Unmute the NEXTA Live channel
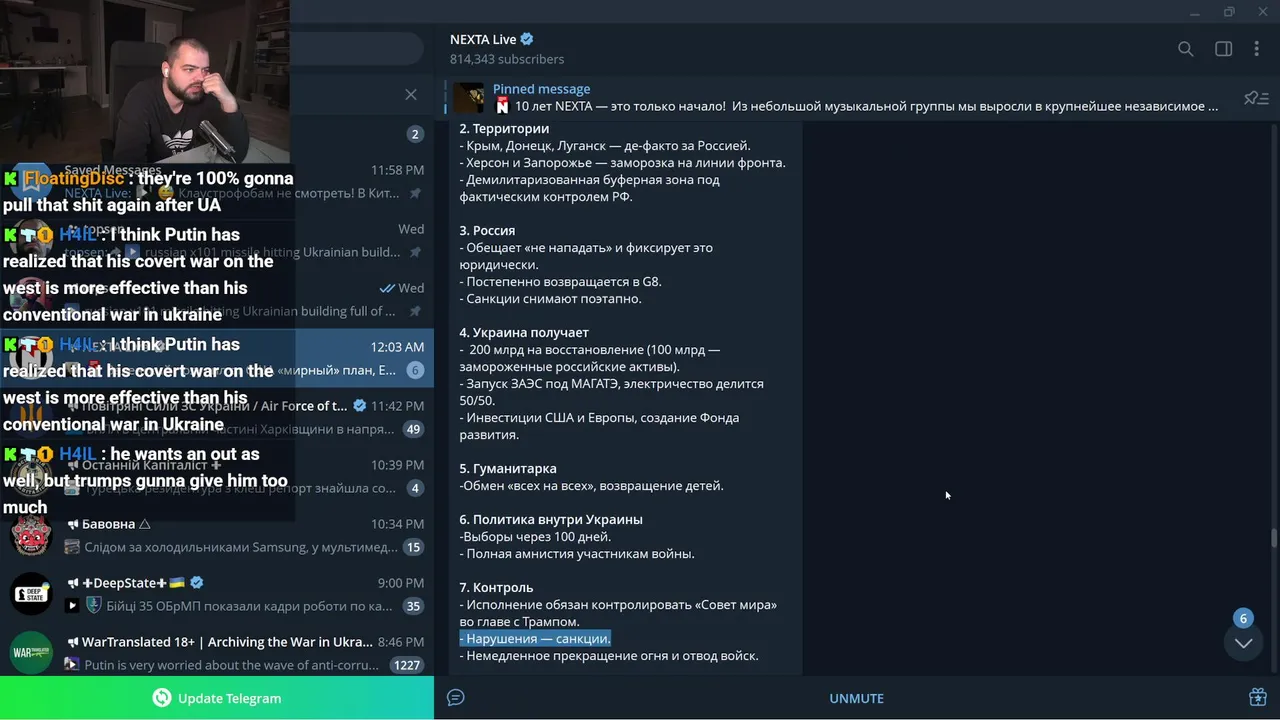The image size is (1280, 720). pos(857,698)
